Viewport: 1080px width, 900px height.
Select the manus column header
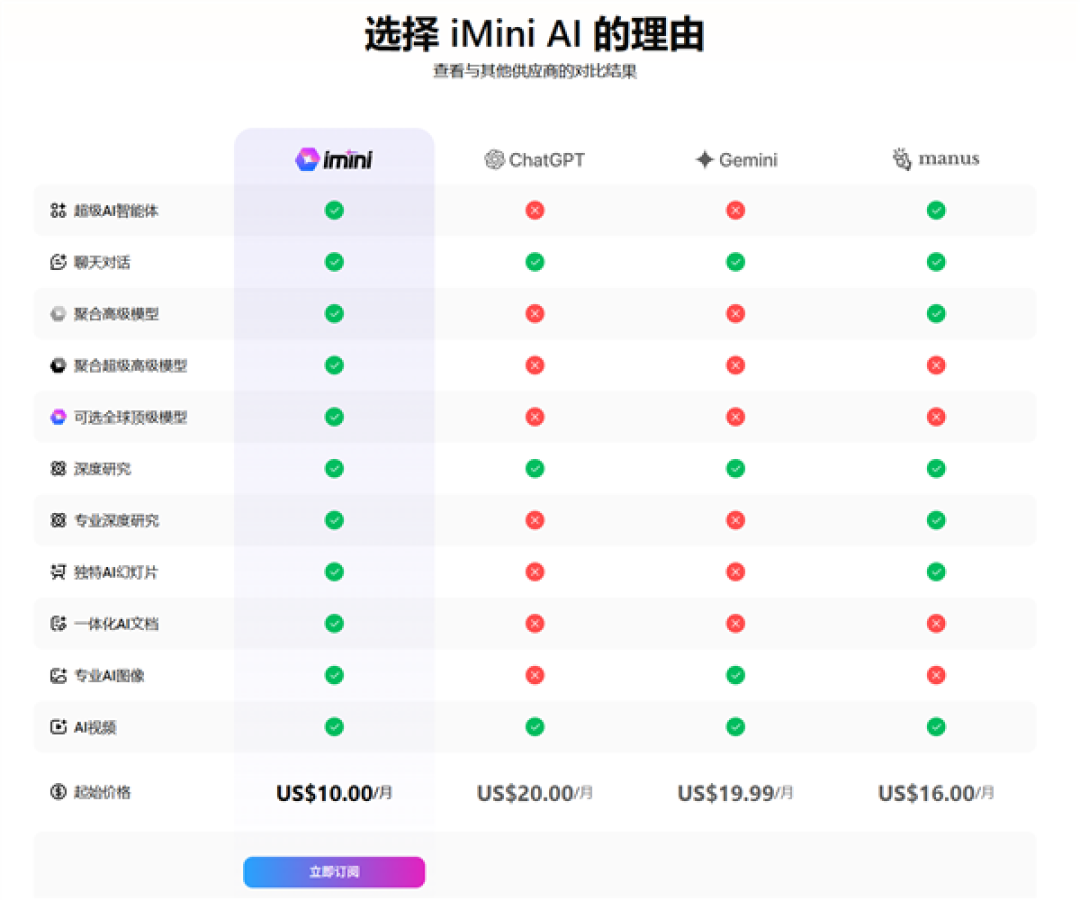click(x=934, y=158)
